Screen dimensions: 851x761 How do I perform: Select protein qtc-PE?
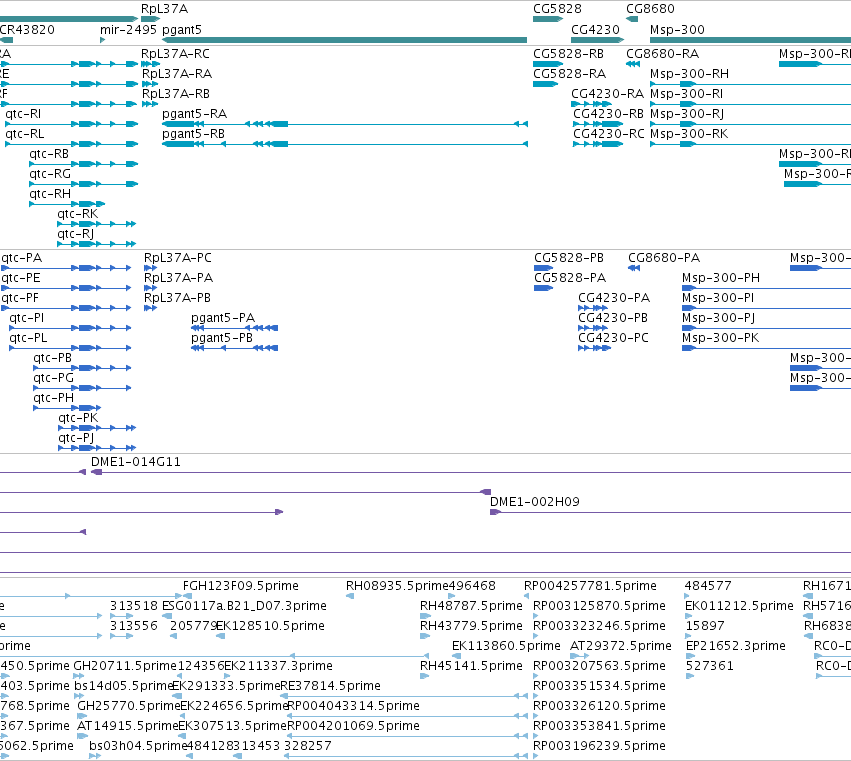point(66,288)
